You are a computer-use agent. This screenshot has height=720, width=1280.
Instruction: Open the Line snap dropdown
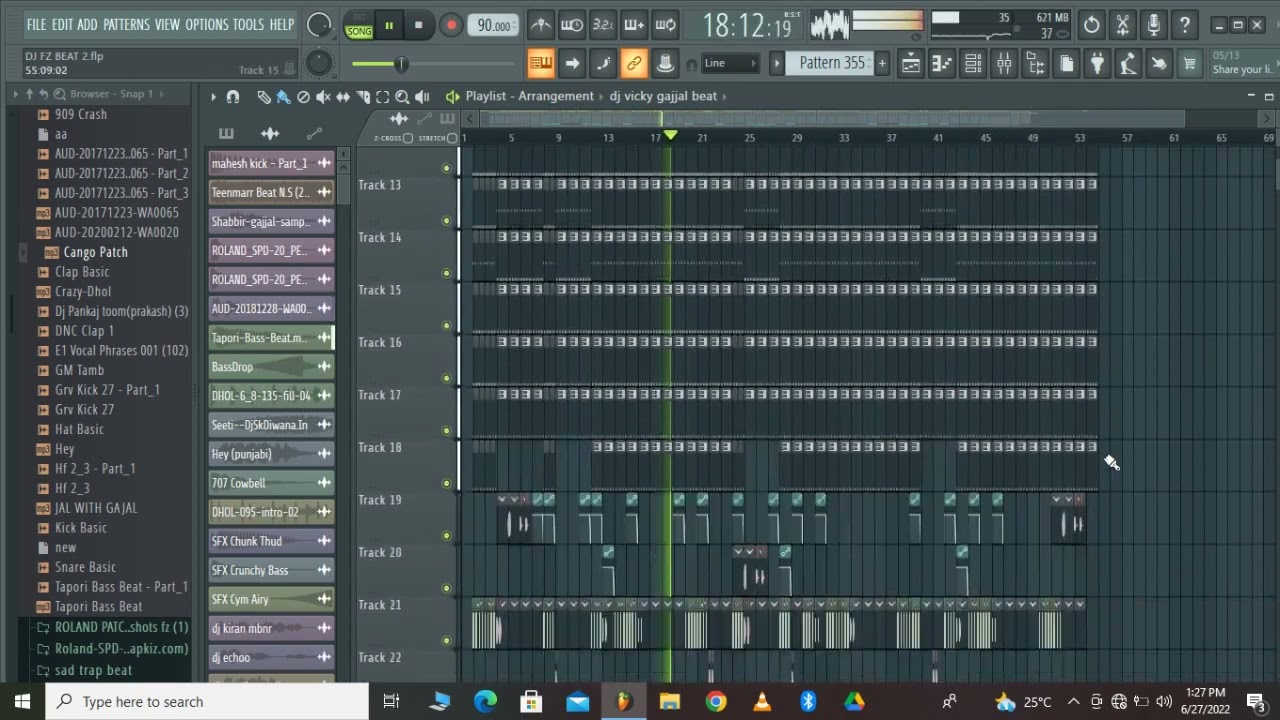[x=731, y=63]
